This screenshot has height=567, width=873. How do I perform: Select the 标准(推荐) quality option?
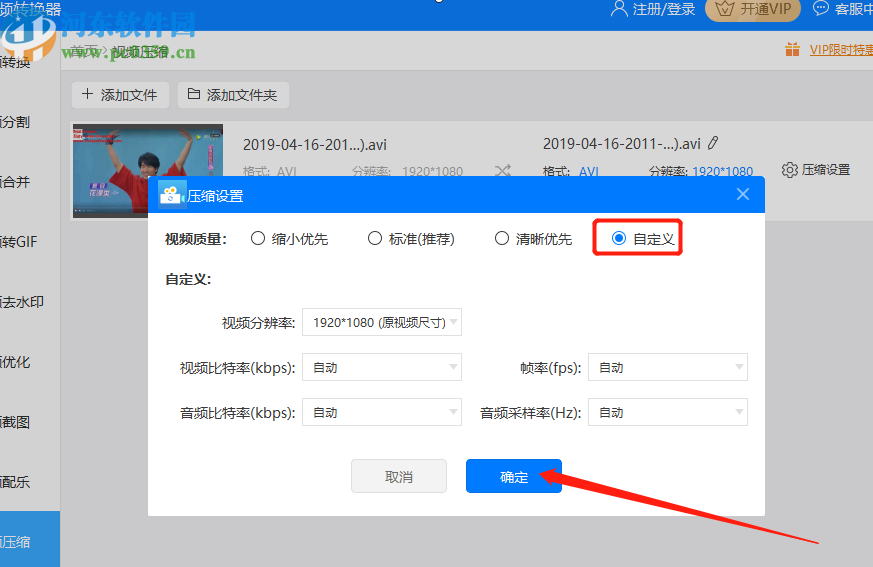375,238
